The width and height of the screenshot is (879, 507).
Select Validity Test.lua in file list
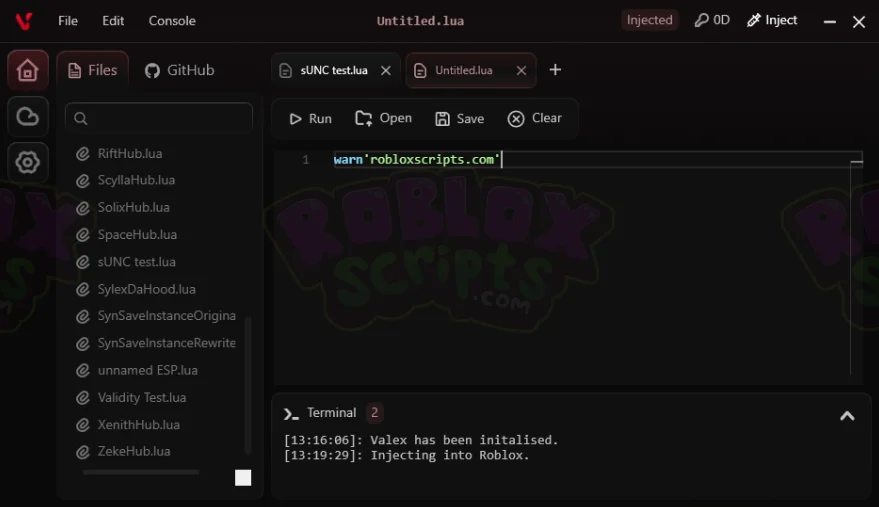coord(142,398)
